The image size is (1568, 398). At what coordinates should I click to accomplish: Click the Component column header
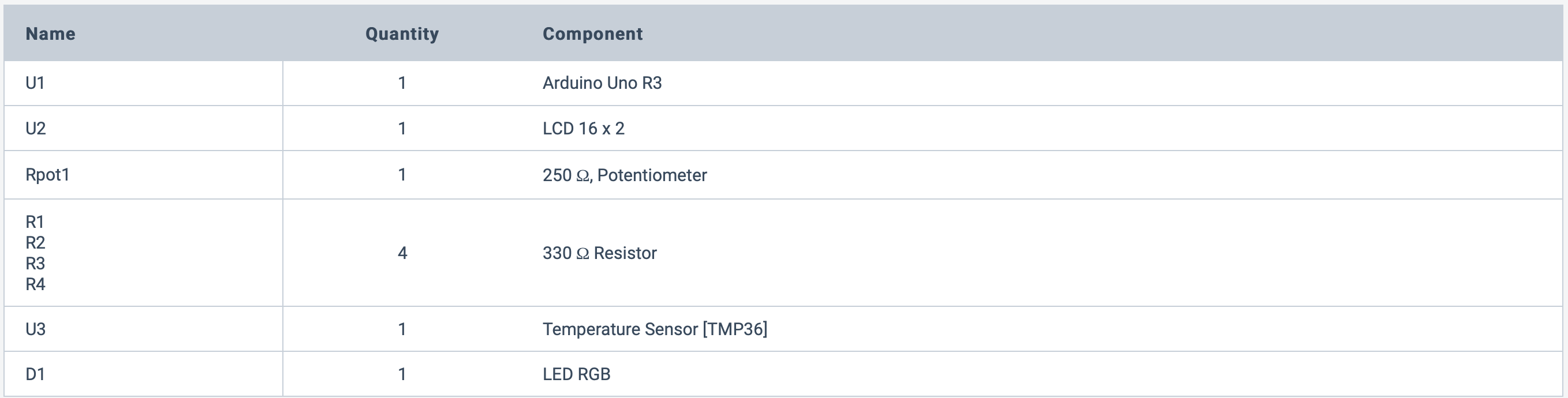click(x=592, y=34)
